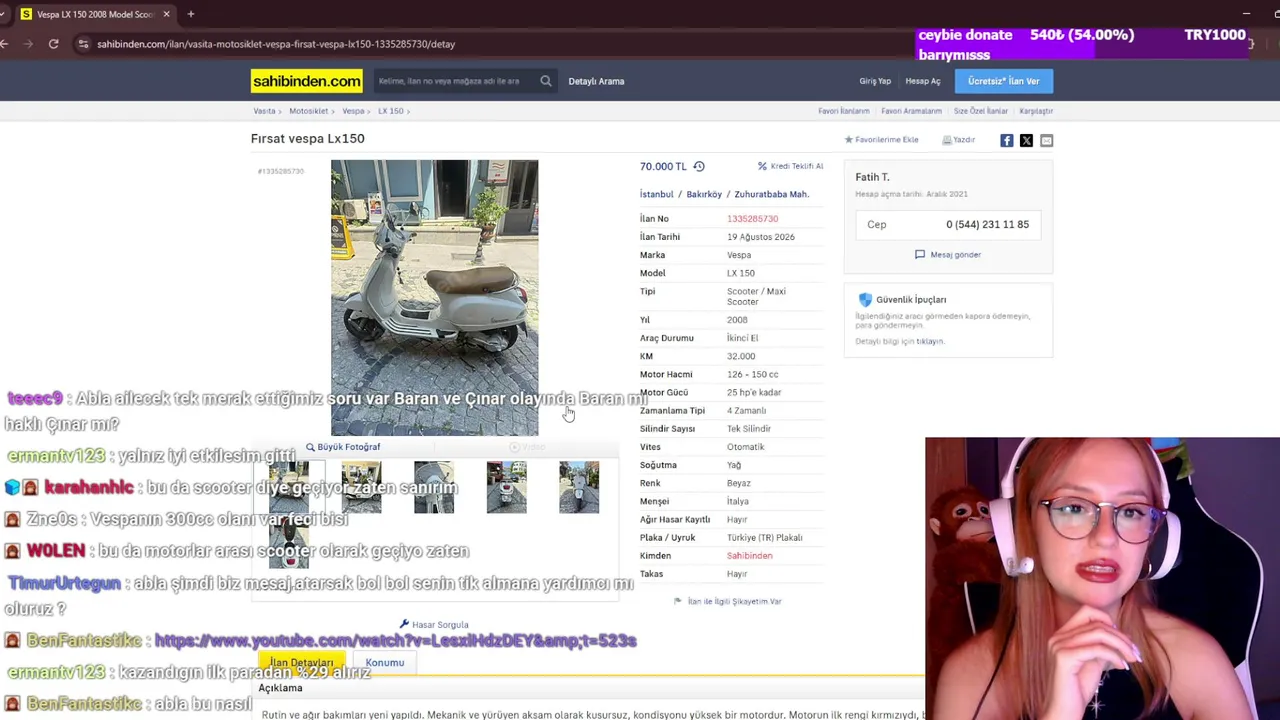Image resolution: width=1280 pixels, height=720 pixels.
Task: Click the listing number 1335285730
Action: [x=752, y=219]
